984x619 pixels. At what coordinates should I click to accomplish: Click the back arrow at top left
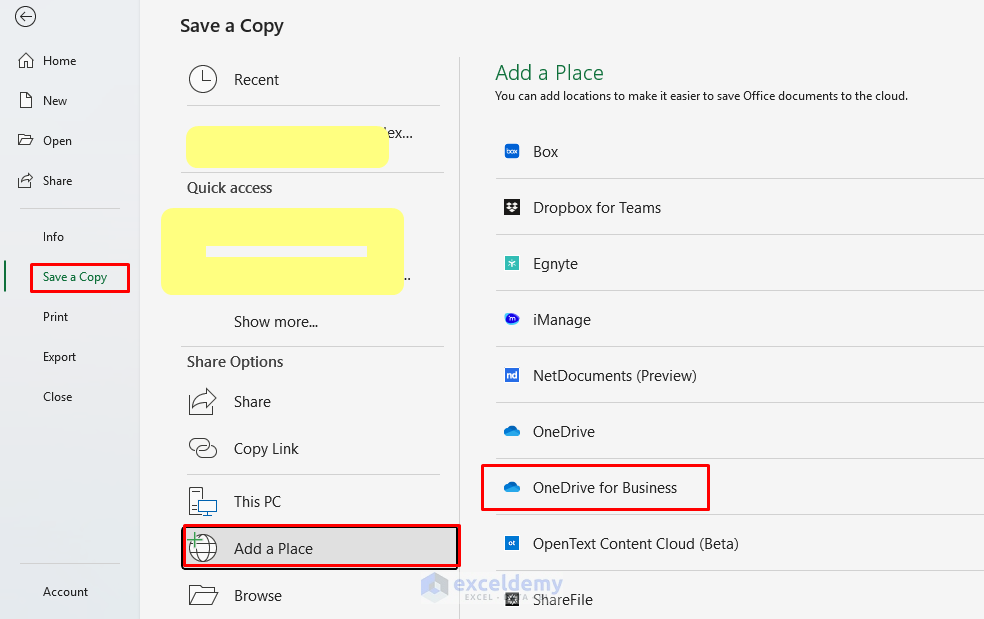tap(25, 17)
